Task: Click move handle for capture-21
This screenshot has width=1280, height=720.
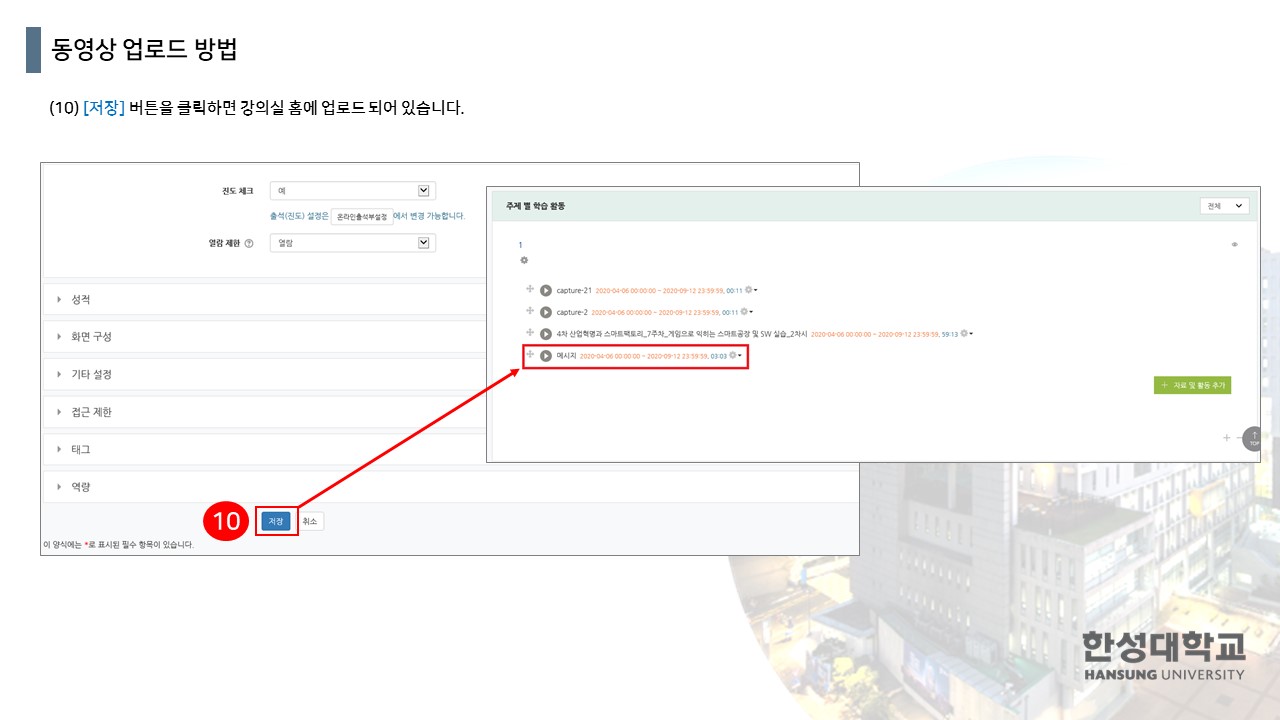Action: click(x=530, y=289)
